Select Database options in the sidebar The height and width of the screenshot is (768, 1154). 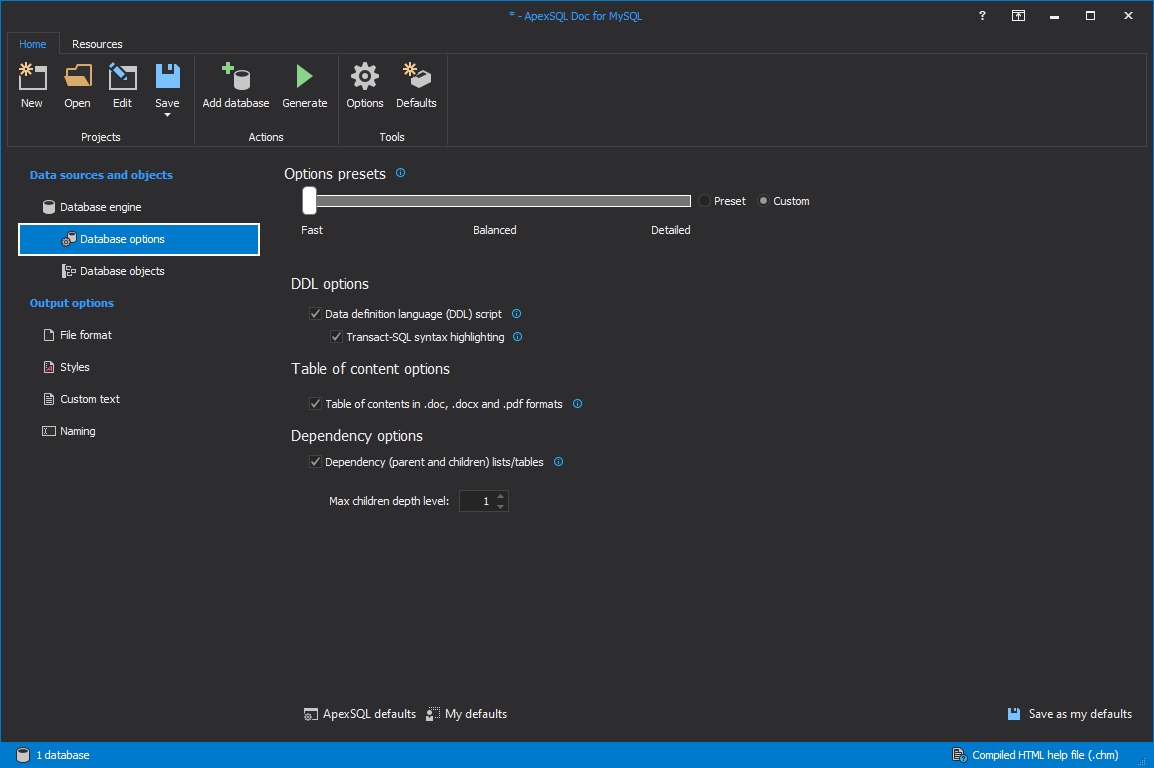[x=139, y=239]
